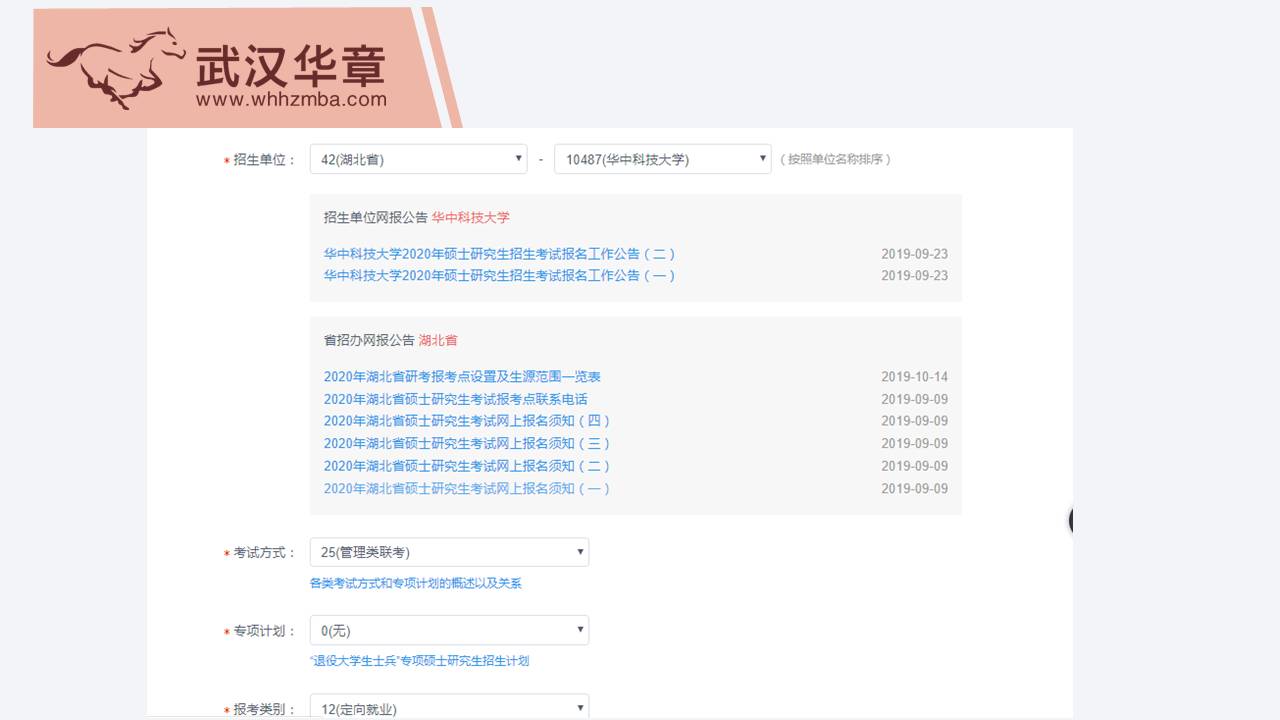The width and height of the screenshot is (1280, 720).
Task: Open the 报考类别 dropdown 12(定向就业)
Action: [449, 708]
